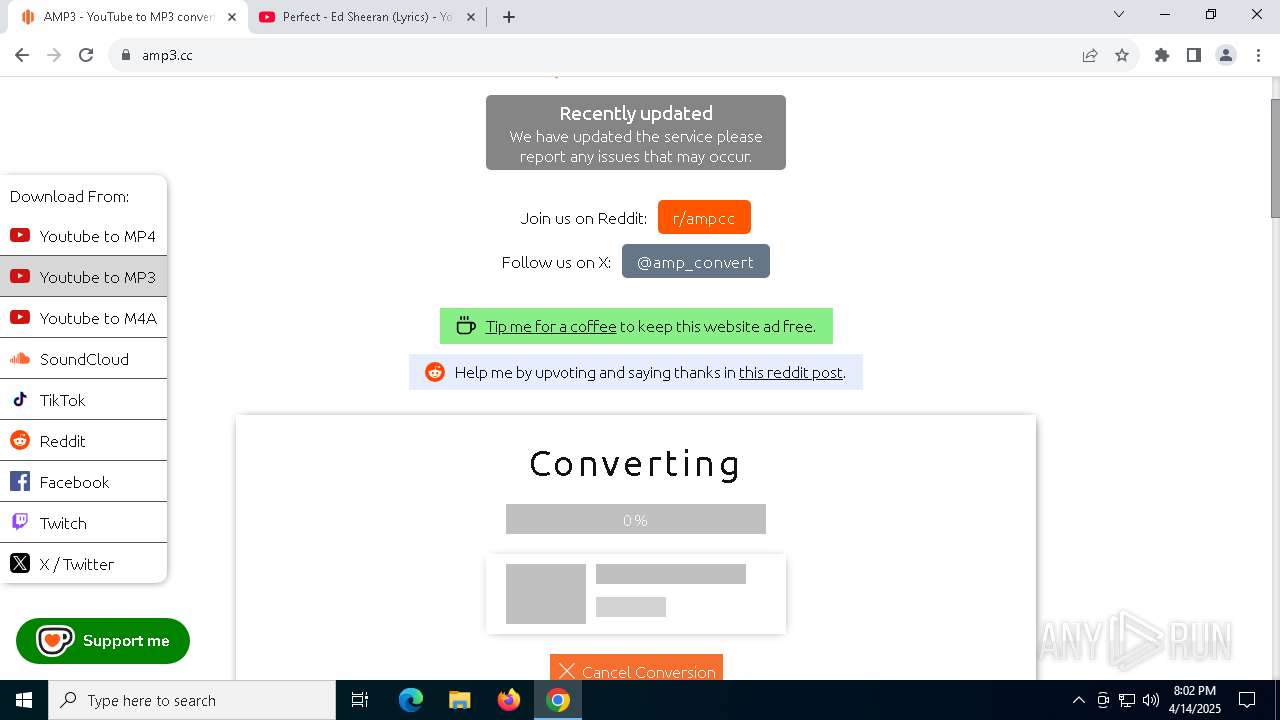Image resolution: width=1280 pixels, height=720 pixels.
Task: Select Reddit in Download From list
Action: point(83,441)
